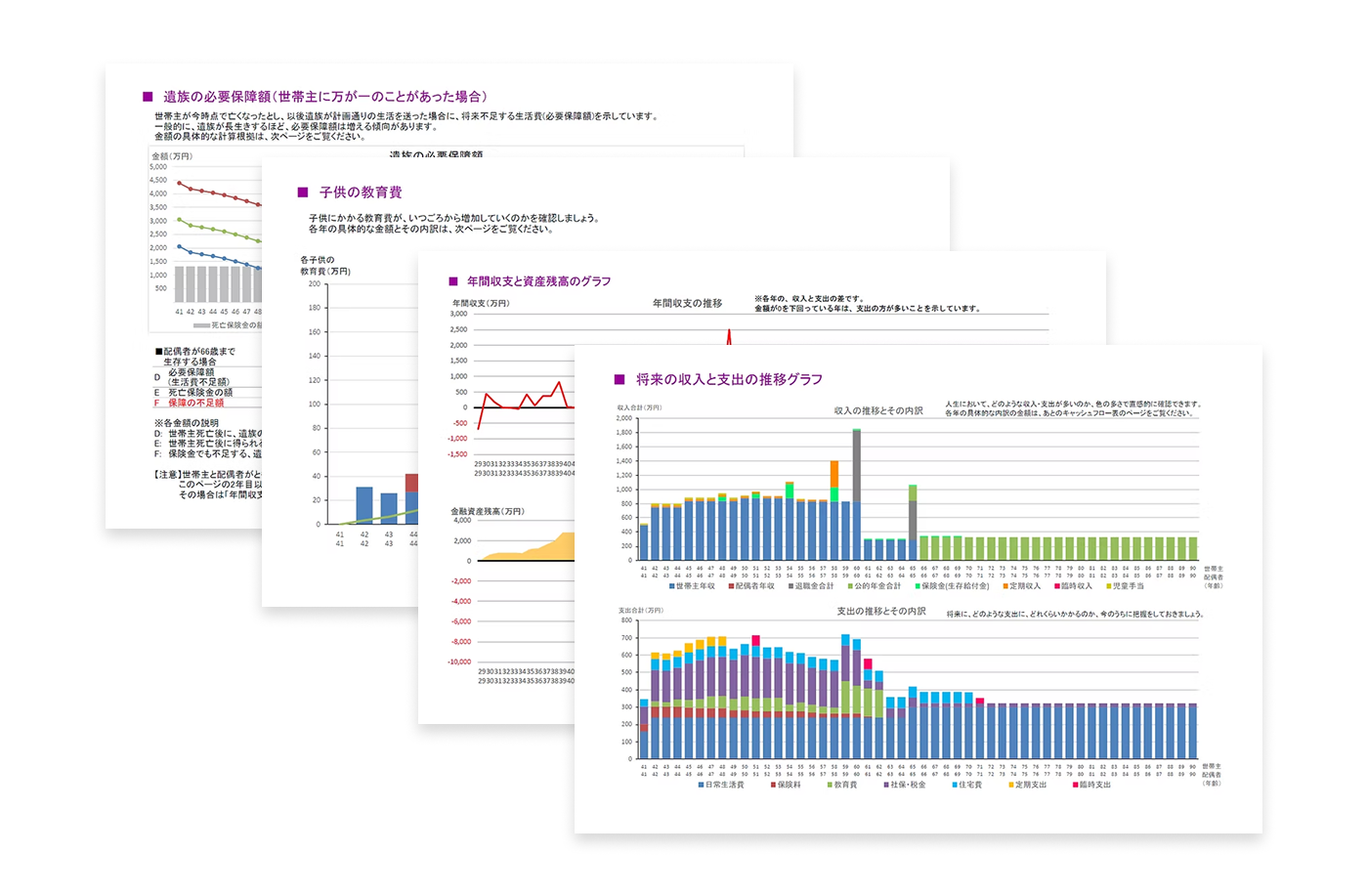Screen dimensions: 1368x896
Task: Click the 収入の推移とその内訳 chart title
Action: coord(877,411)
